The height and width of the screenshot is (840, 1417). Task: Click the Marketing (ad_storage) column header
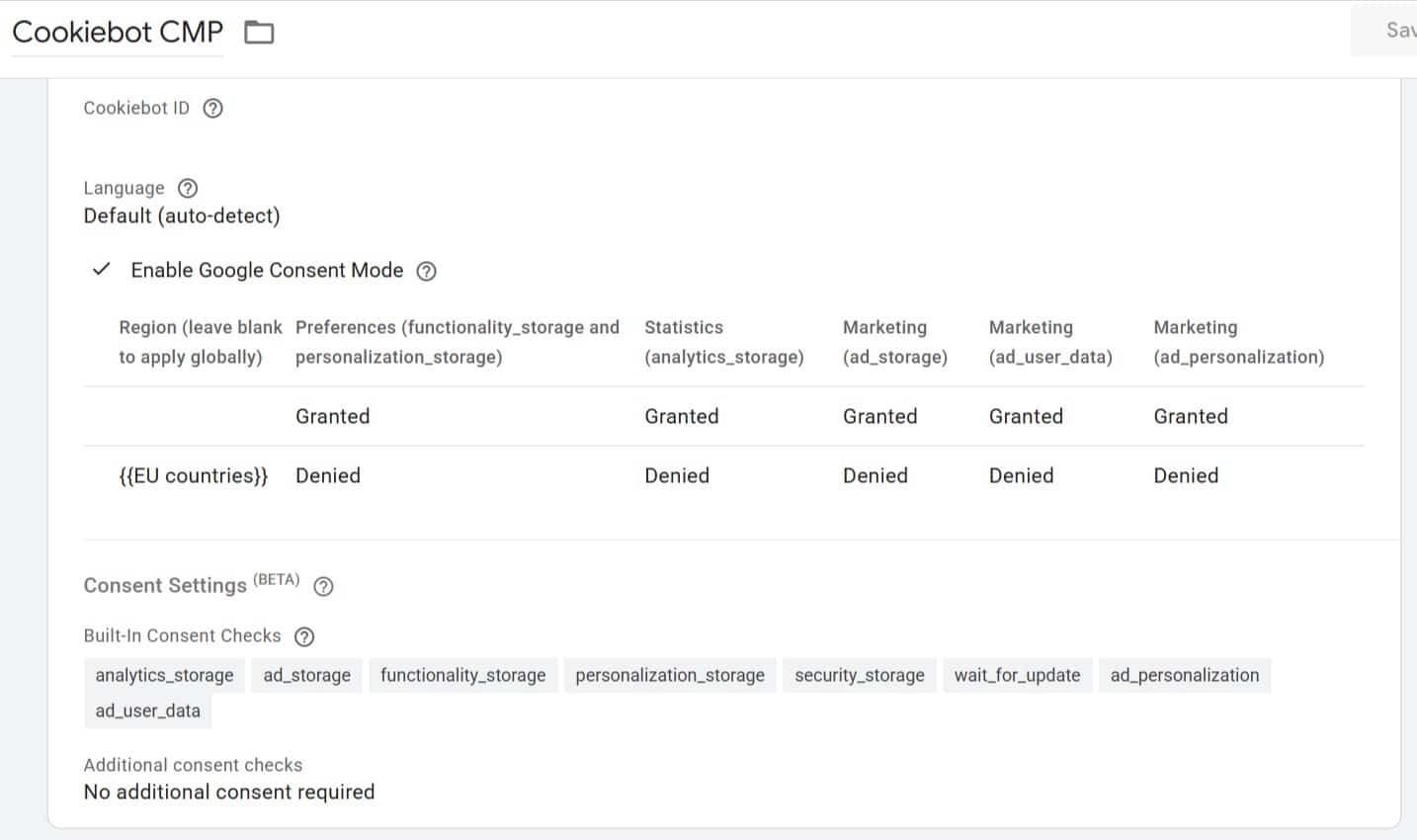[895, 342]
